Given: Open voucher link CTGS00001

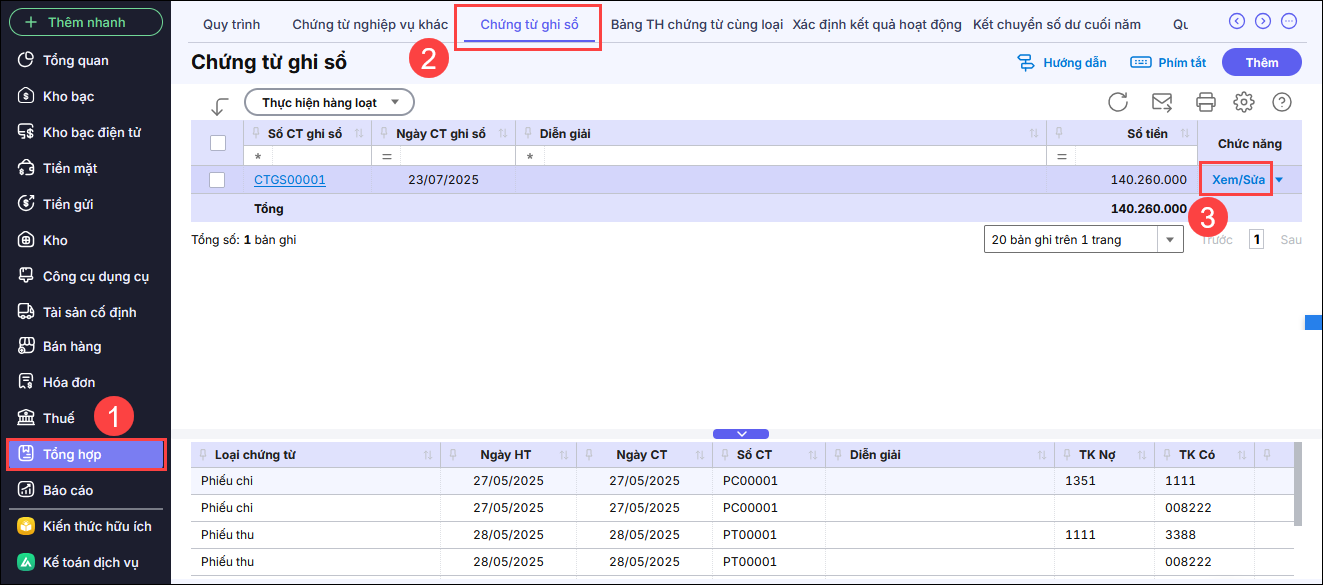Looking at the screenshot, I should pyautogui.click(x=290, y=180).
